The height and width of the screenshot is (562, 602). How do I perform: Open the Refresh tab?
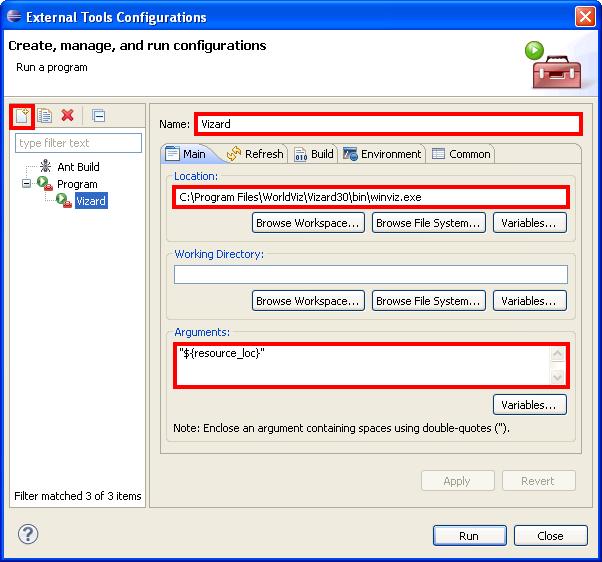click(255, 154)
